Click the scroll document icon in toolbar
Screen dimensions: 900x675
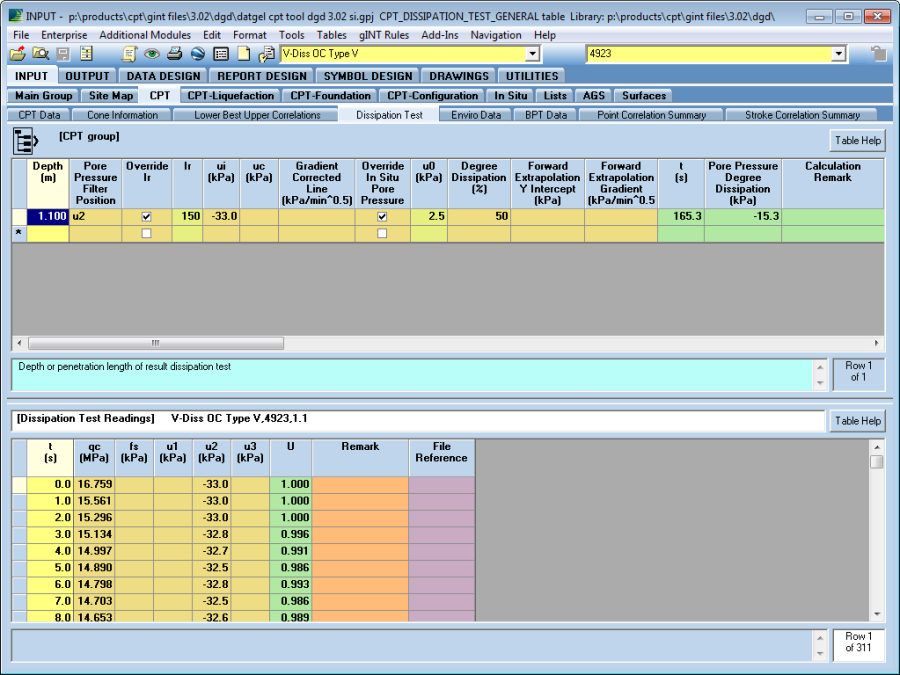(x=129, y=54)
